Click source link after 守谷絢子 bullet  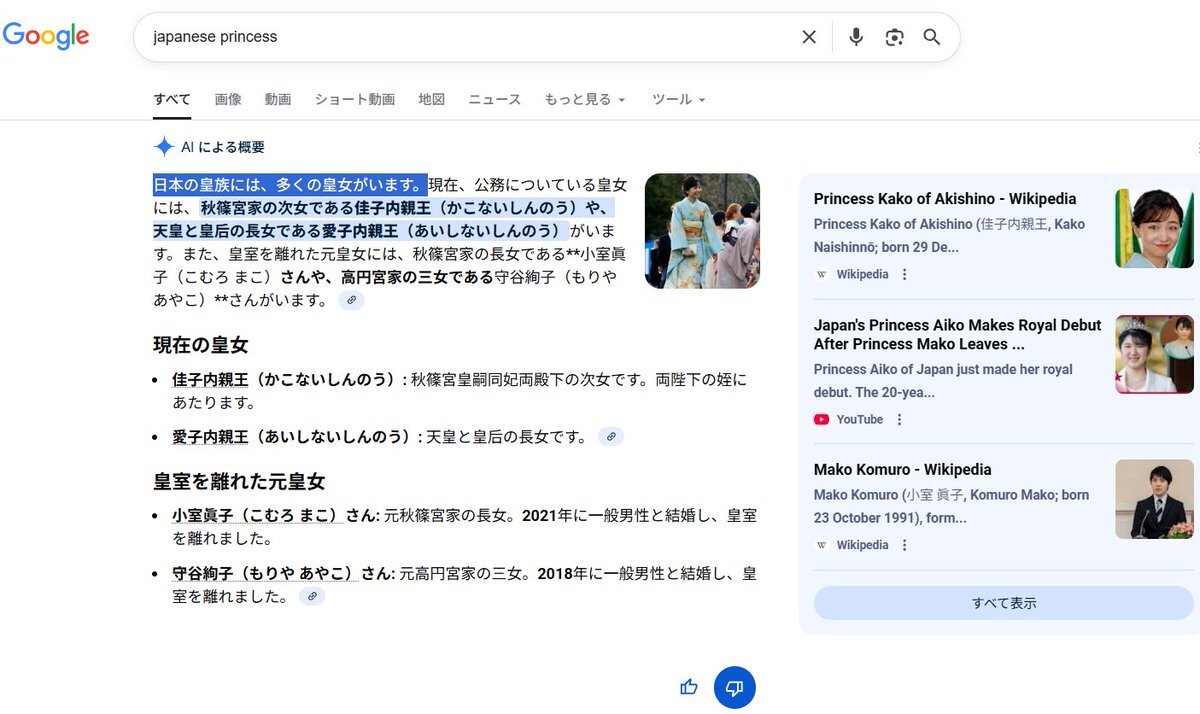click(312, 596)
